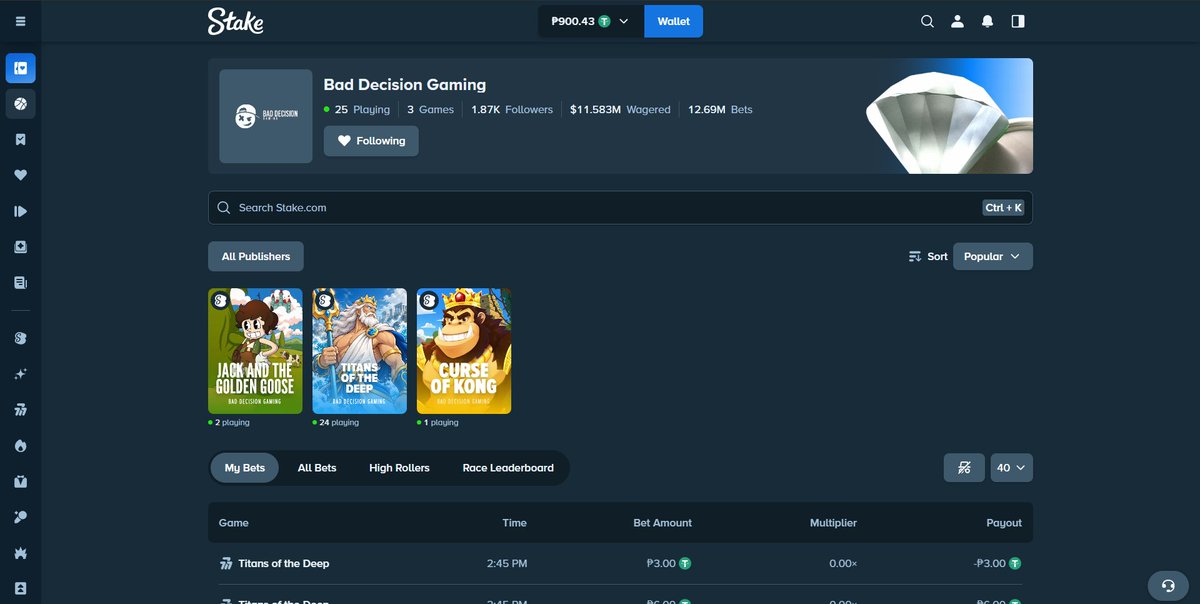Open the sidebar document list icon
The image size is (1200, 604).
[20, 283]
